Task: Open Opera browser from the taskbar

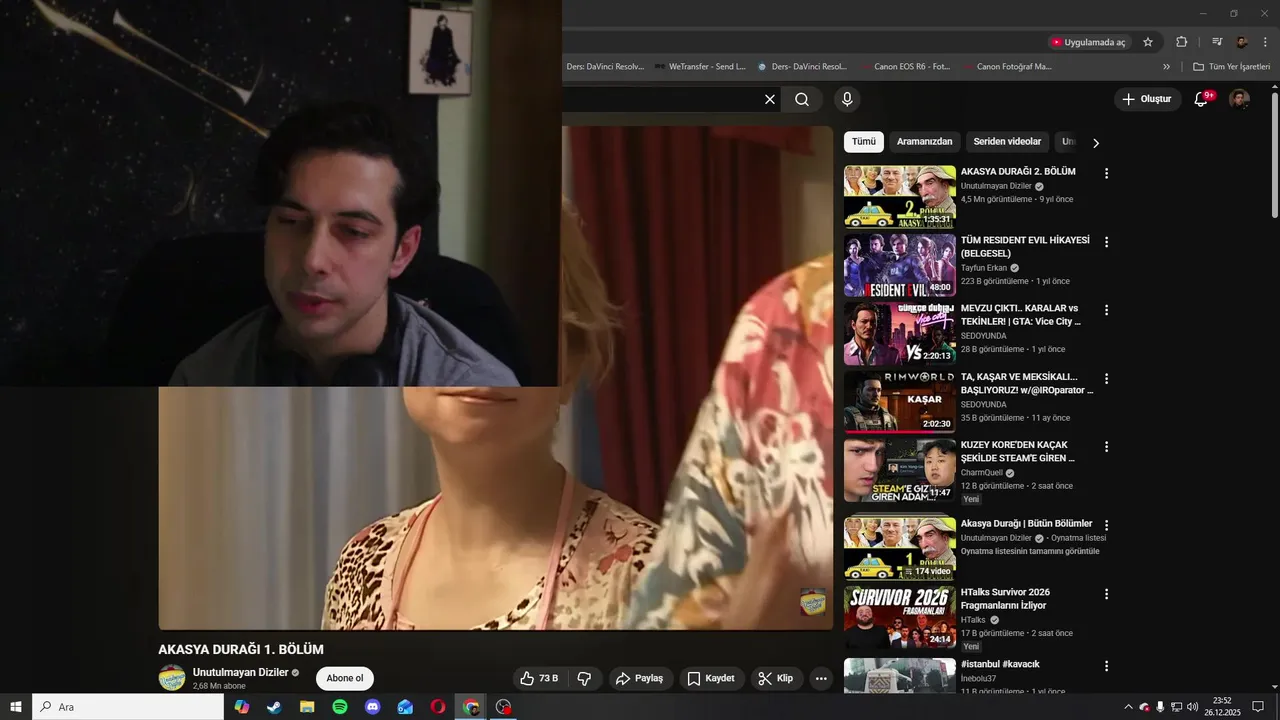Action: click(x=438, y=707)
